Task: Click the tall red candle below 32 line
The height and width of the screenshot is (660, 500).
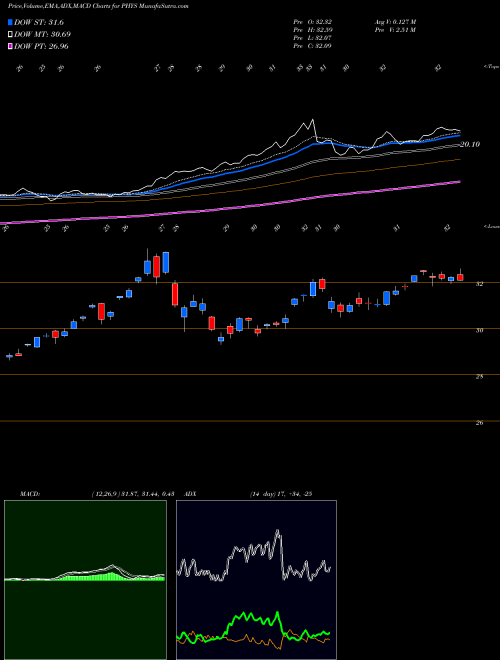Action: pyautogui.click(x=175, y=294)
